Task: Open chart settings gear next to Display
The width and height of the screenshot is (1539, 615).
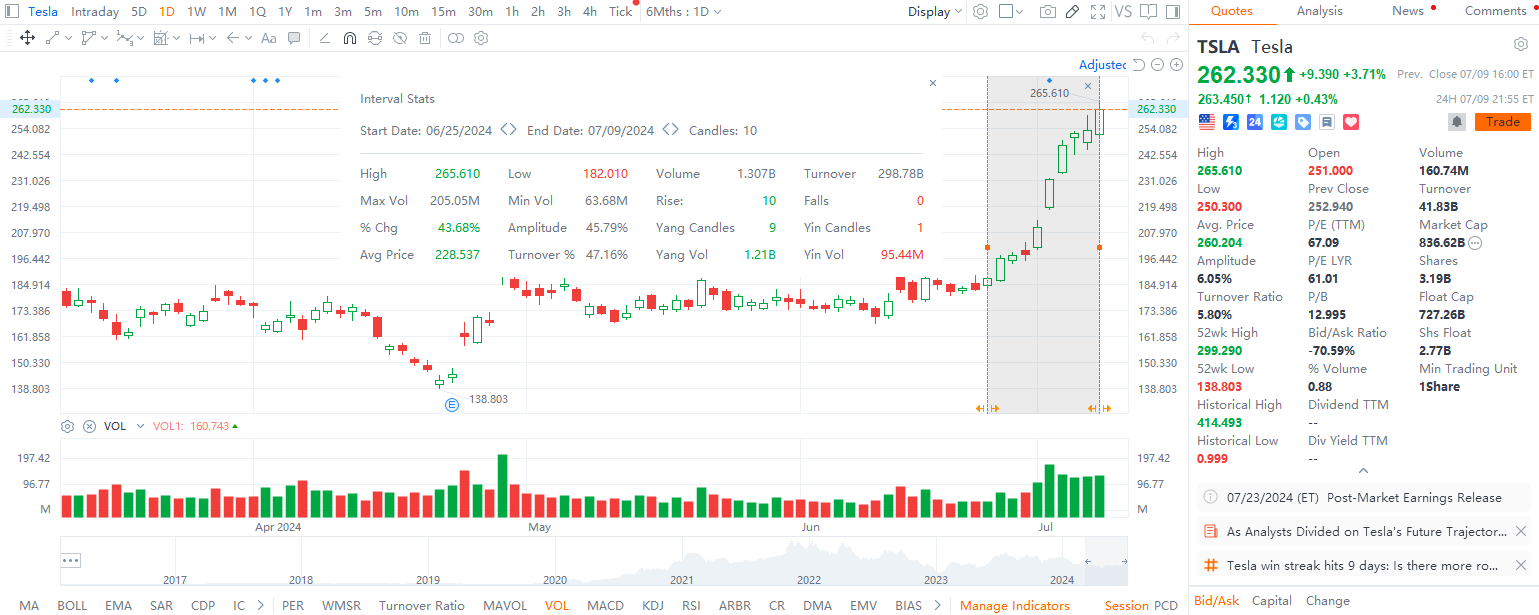Action: (980, 12)
